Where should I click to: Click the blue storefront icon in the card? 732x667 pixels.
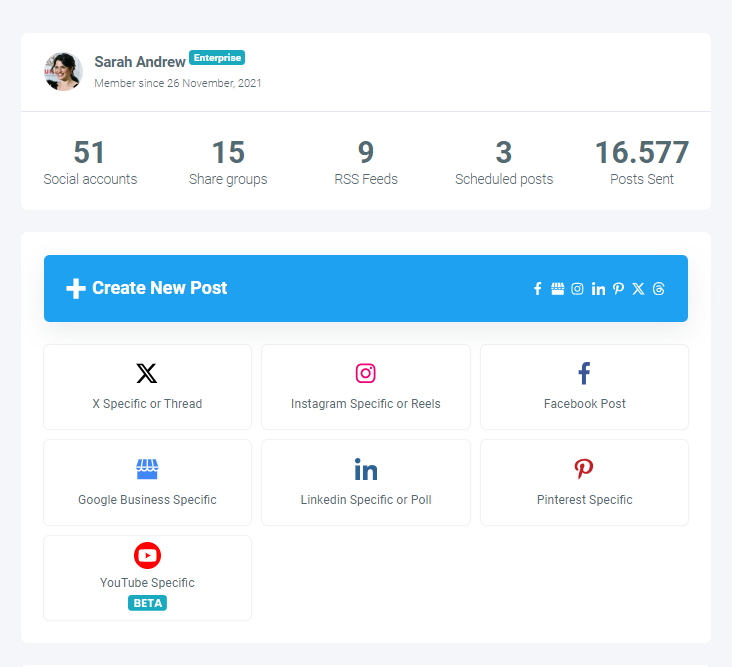click(147, 469)
